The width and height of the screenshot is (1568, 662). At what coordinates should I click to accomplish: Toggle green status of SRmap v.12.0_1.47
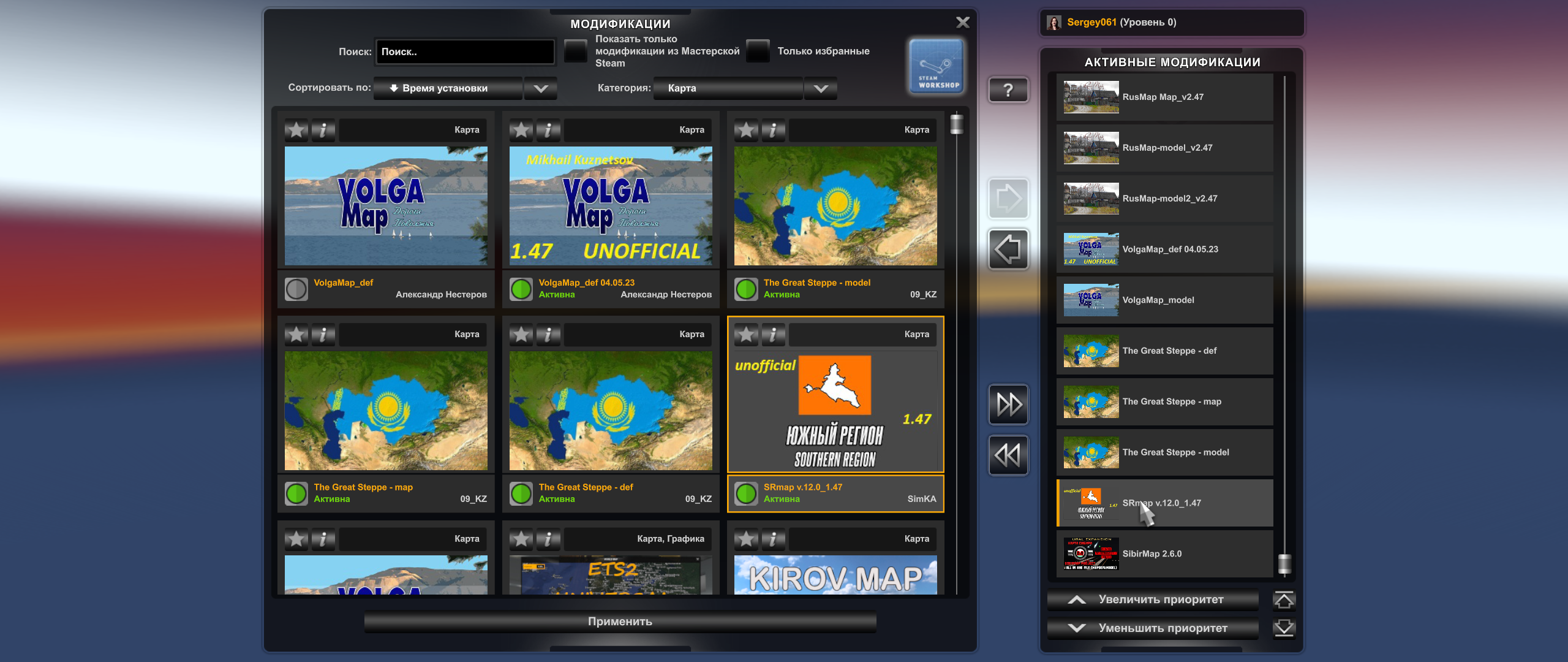[x=746, y=494]
